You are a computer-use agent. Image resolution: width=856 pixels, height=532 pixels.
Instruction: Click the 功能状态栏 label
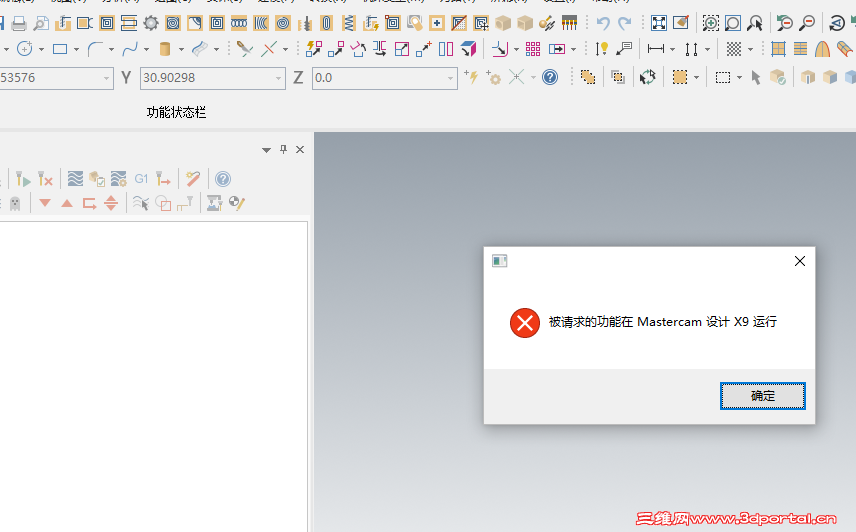pyautogui.click(x=176, y=112)
